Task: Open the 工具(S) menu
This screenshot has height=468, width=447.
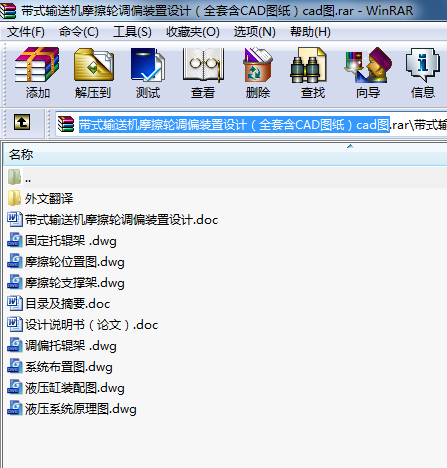Action: coord(132,32)
